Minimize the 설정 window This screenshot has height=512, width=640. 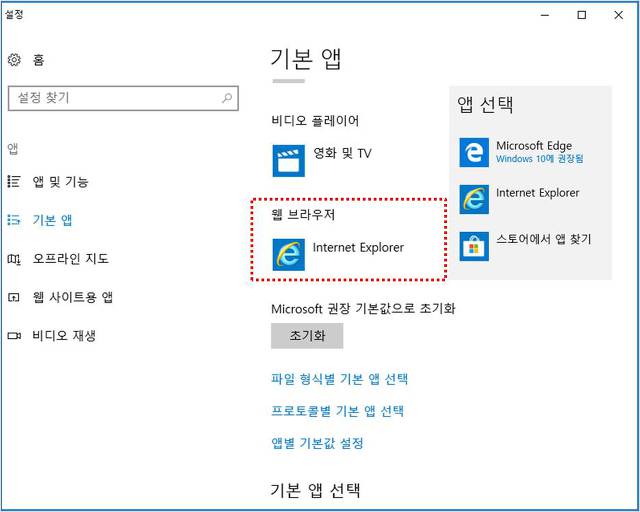(545, 15)
